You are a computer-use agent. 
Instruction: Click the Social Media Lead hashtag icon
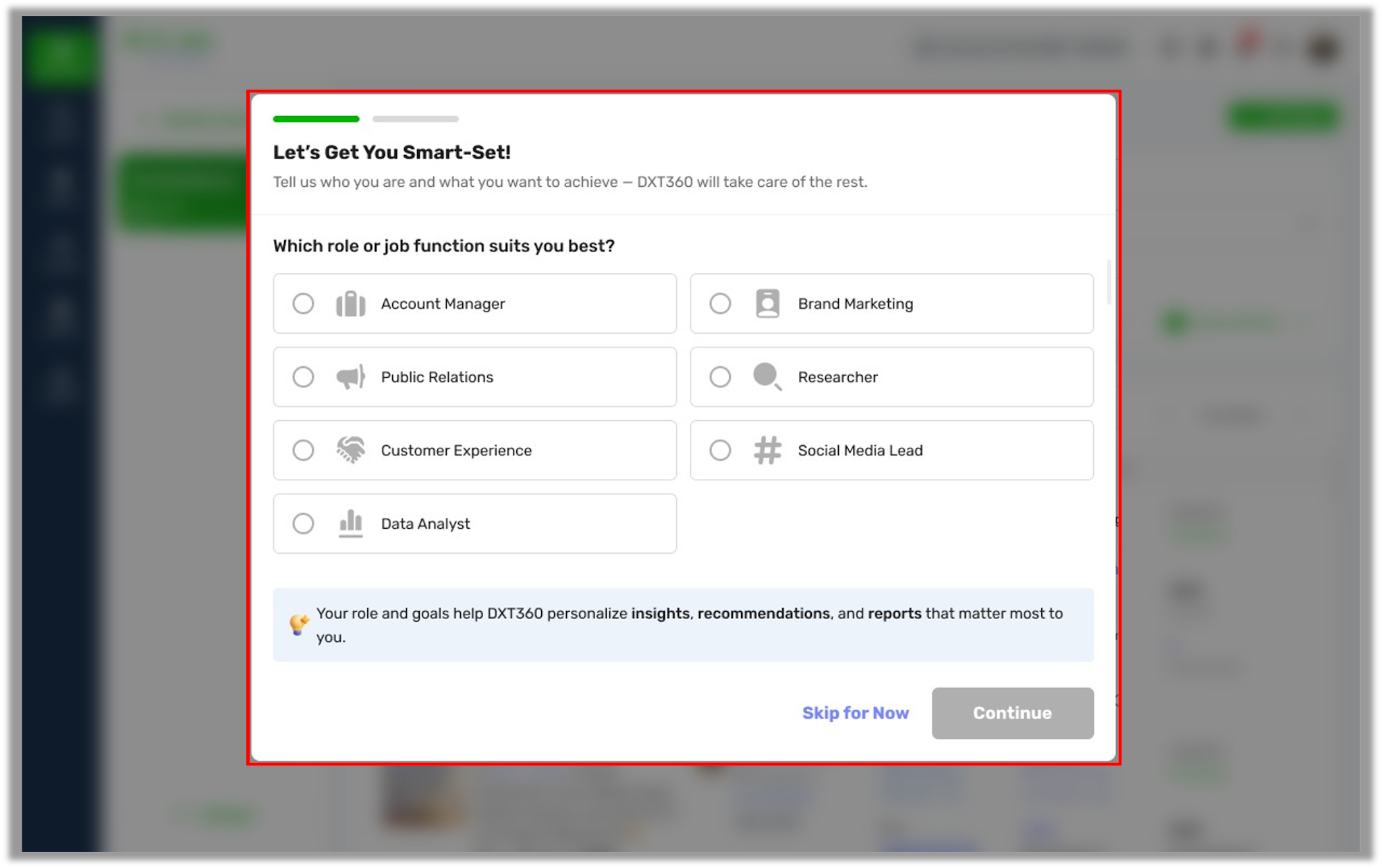point(767,450)
